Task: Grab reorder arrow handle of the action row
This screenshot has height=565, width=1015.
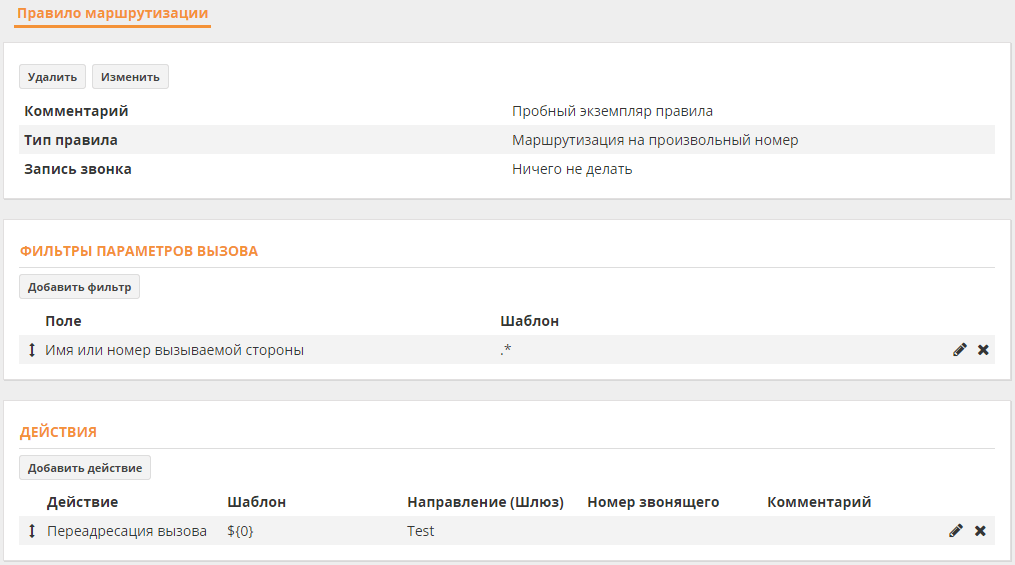Action: [x=32, y=531]
